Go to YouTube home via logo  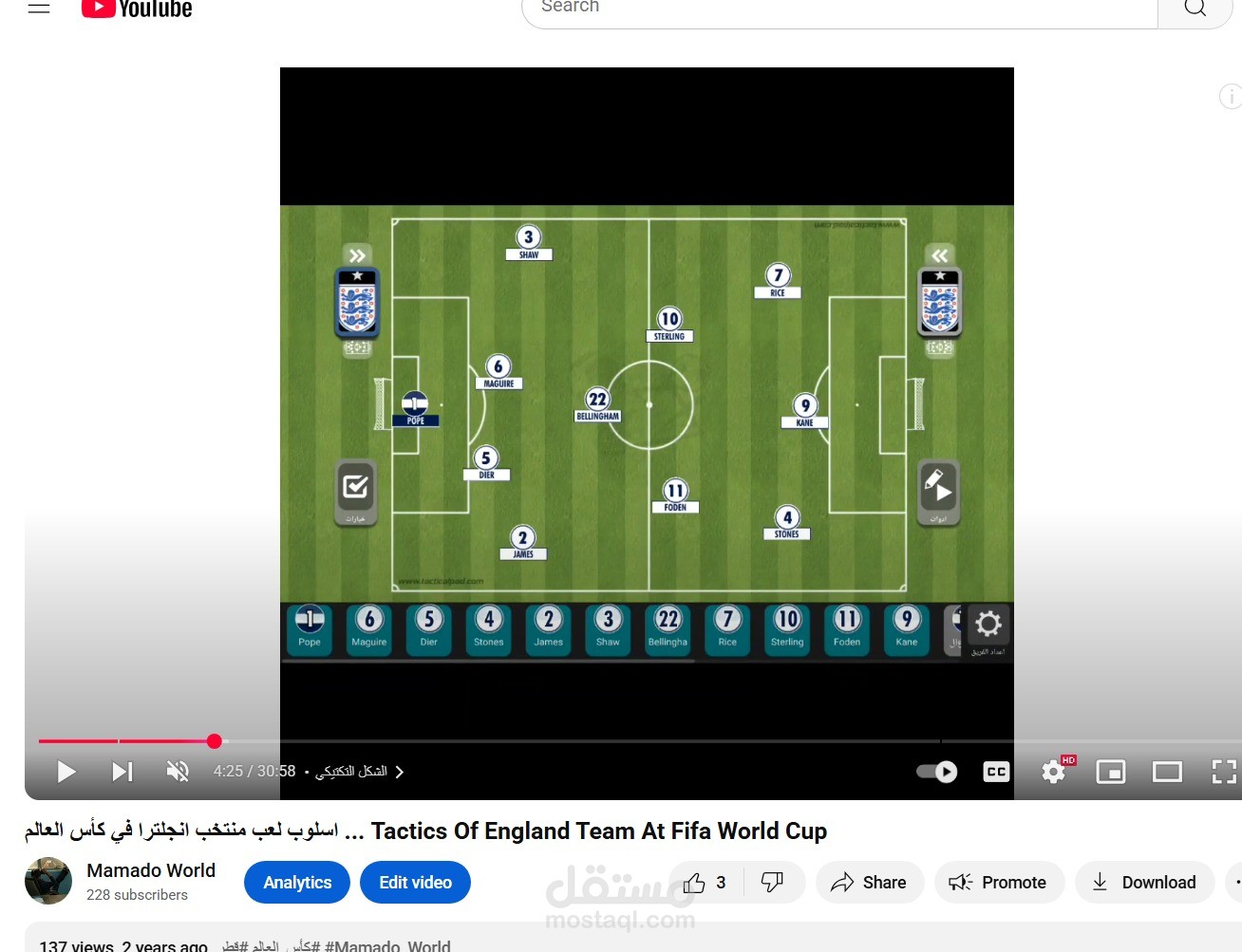click(137, 9)
